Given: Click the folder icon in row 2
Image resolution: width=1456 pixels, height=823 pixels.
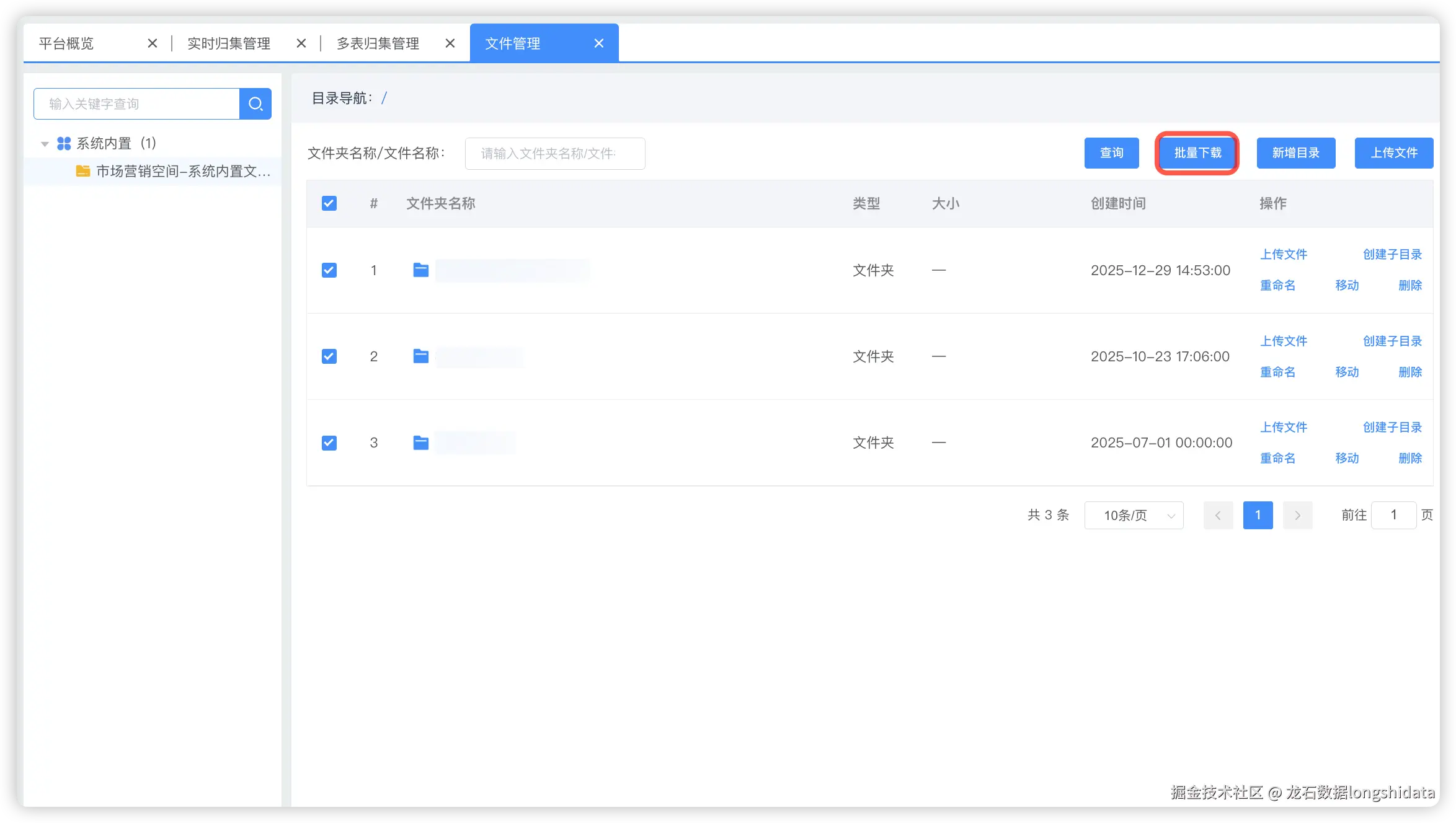Looking at the screenshot, I should point(420,356).
